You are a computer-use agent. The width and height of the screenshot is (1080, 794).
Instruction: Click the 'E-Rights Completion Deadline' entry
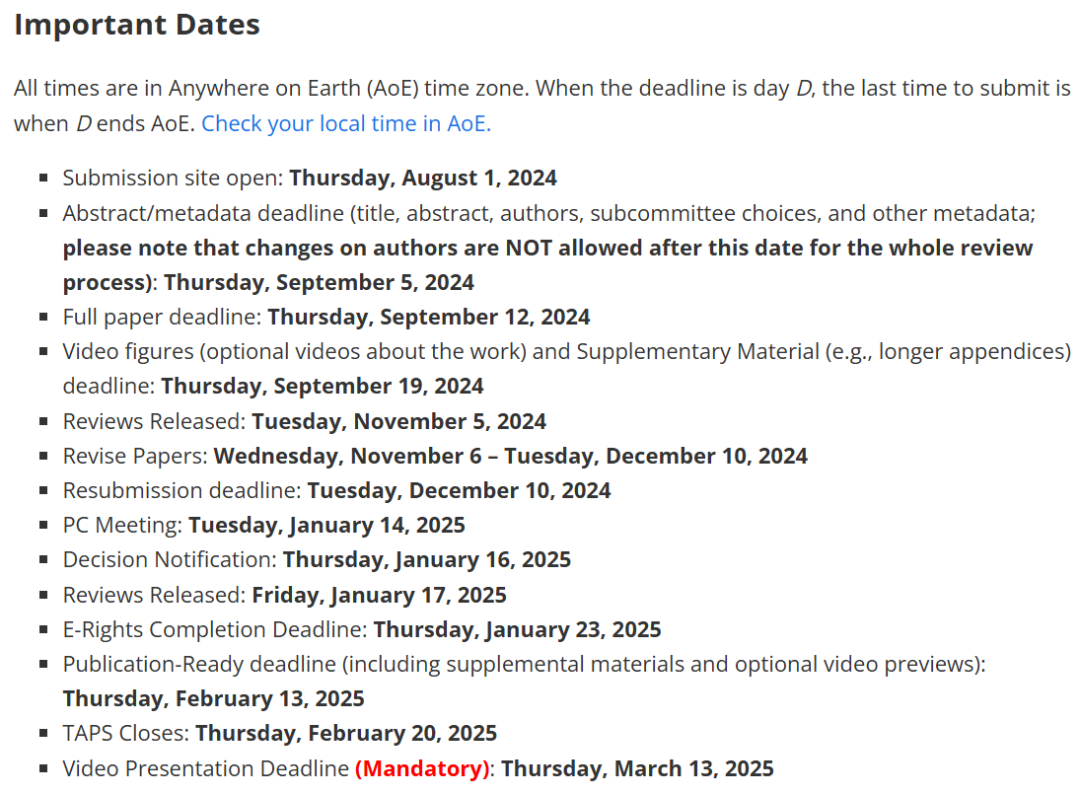[x=361, y=629]
